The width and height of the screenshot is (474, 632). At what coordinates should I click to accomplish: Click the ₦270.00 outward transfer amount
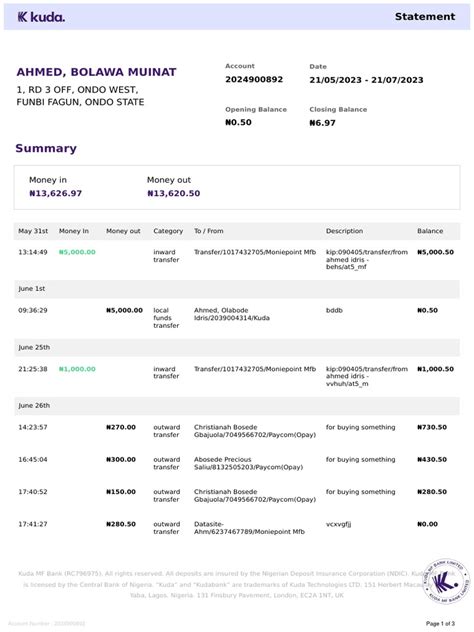coord(121,427)
